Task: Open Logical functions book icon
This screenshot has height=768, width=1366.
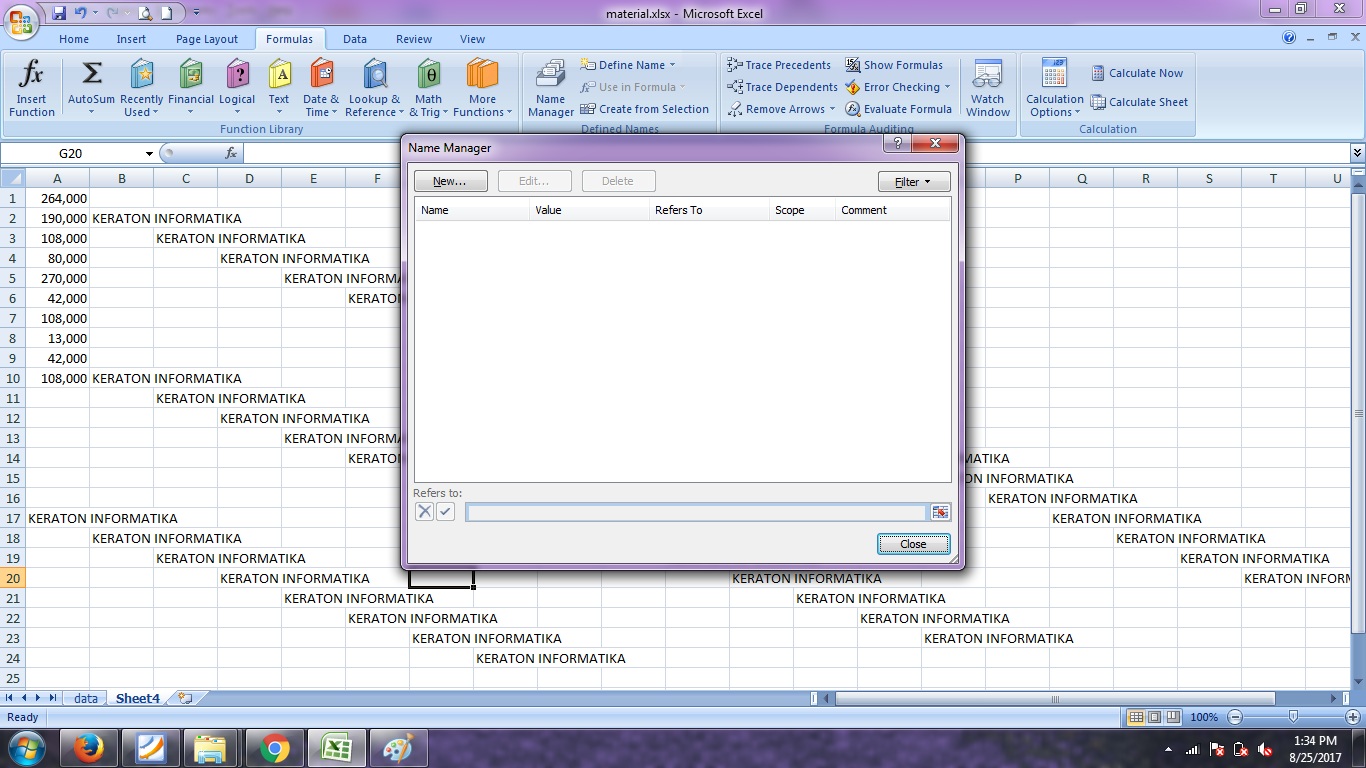Action: 237,74
